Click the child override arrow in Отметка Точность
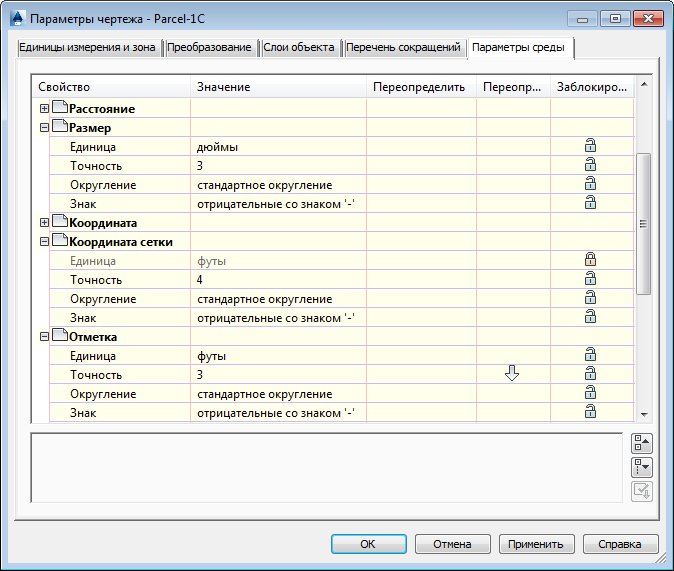The height and width of the screenshot is (571, 674). 512,373
